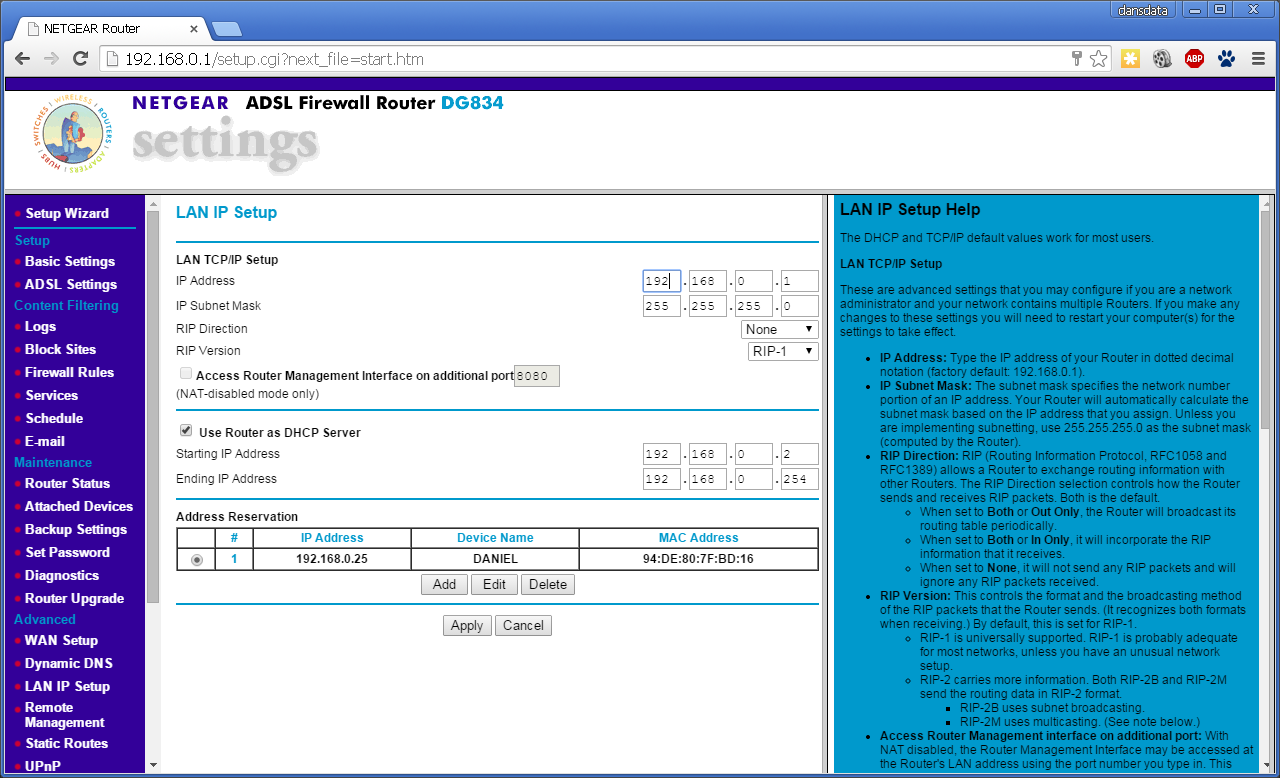The height and width of the screenshot is (778, 1280).
Task: Click device name DANIEL cell
Action: pos(495,559)
